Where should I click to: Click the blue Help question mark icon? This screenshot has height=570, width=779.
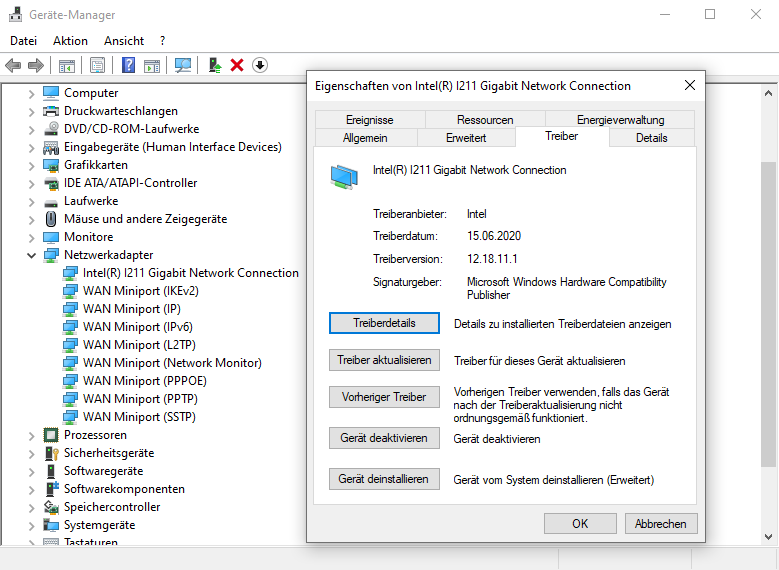point(128,65)
